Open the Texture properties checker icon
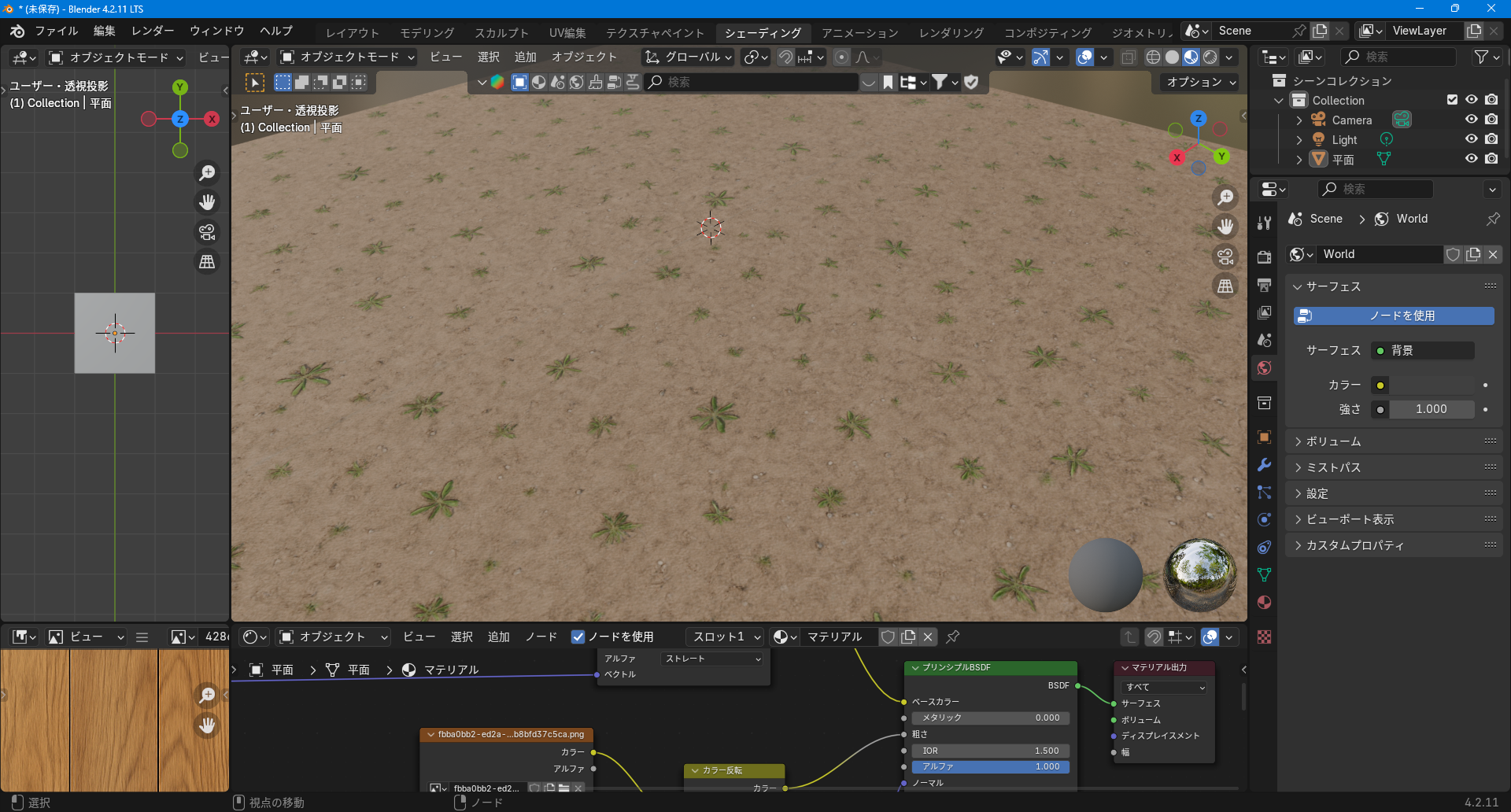Screen dimensions: 1511x812 coord(1264,637)
